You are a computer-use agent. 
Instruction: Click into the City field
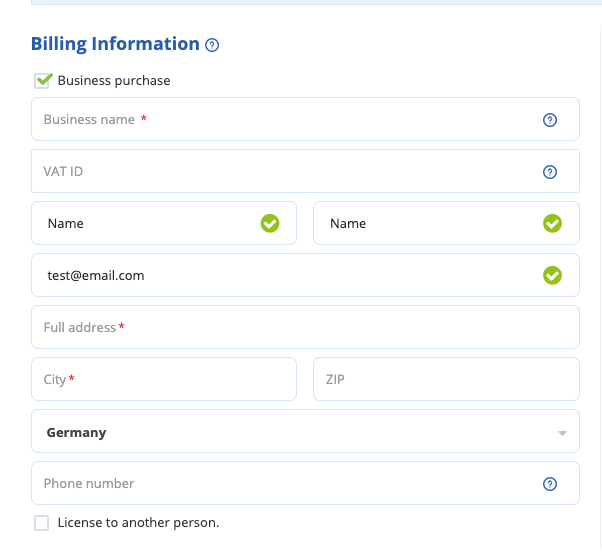[164, 379]
